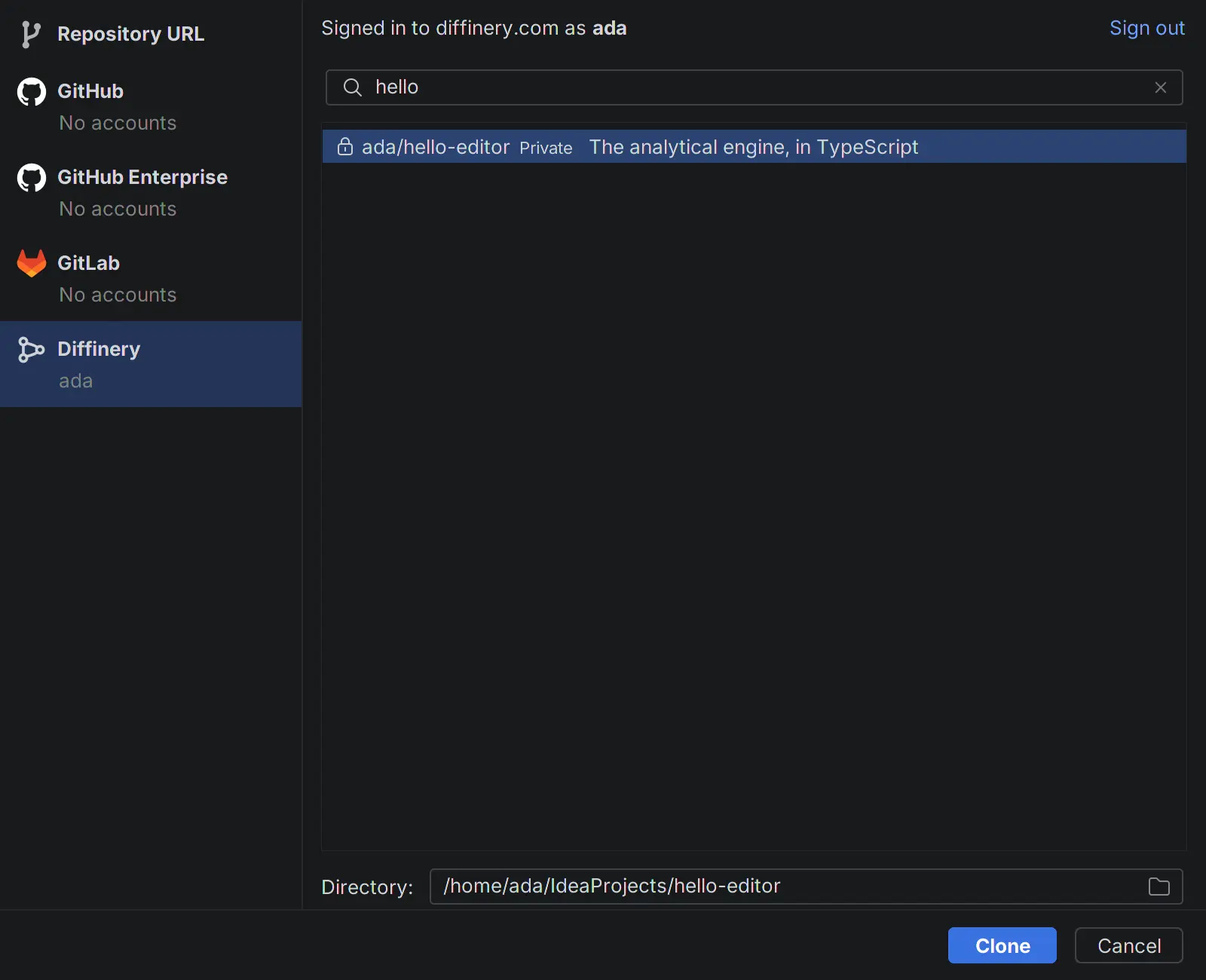Viewport: 1206px width, 980px height.
Task: Select GitHub Enterprise in sidebar
Action: coord(151,192)
